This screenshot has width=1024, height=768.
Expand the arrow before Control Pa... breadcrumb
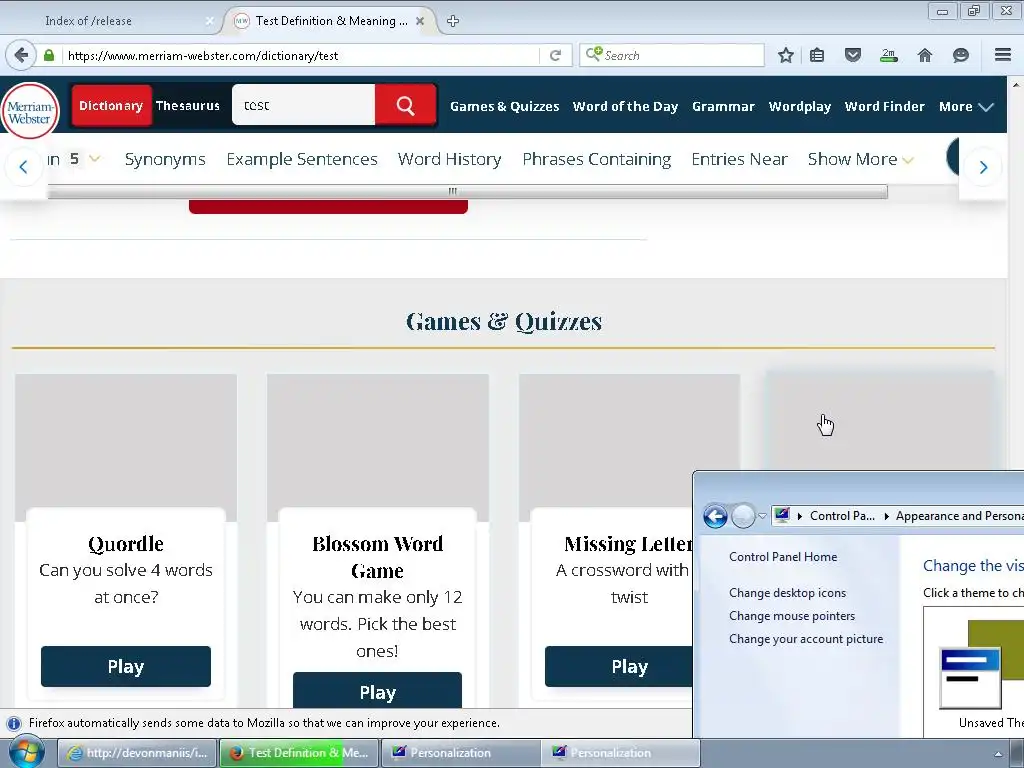tap(800, 517)
